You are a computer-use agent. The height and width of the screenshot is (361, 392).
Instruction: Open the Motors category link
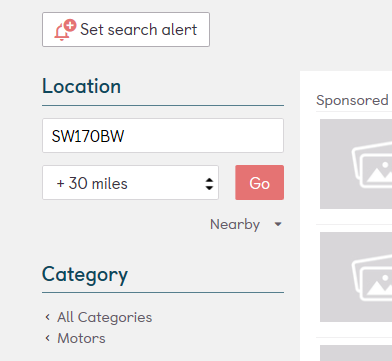tap(81, 338)
